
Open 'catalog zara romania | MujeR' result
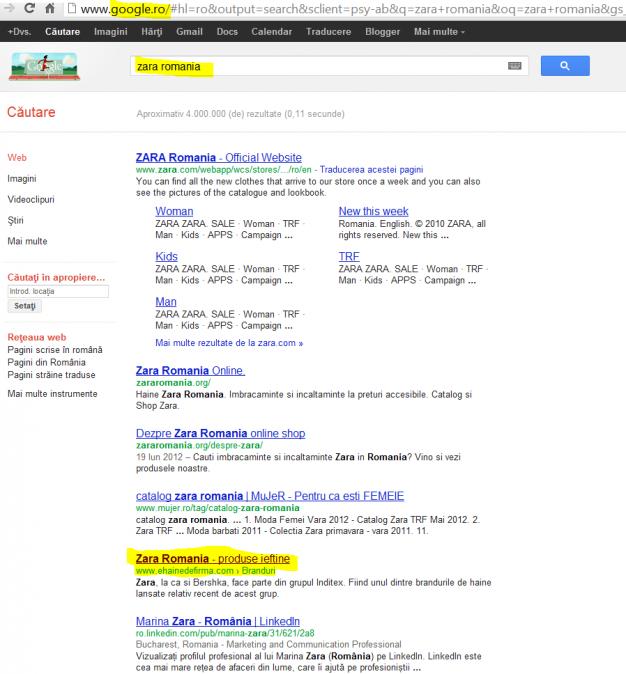(x=270, y=496)
